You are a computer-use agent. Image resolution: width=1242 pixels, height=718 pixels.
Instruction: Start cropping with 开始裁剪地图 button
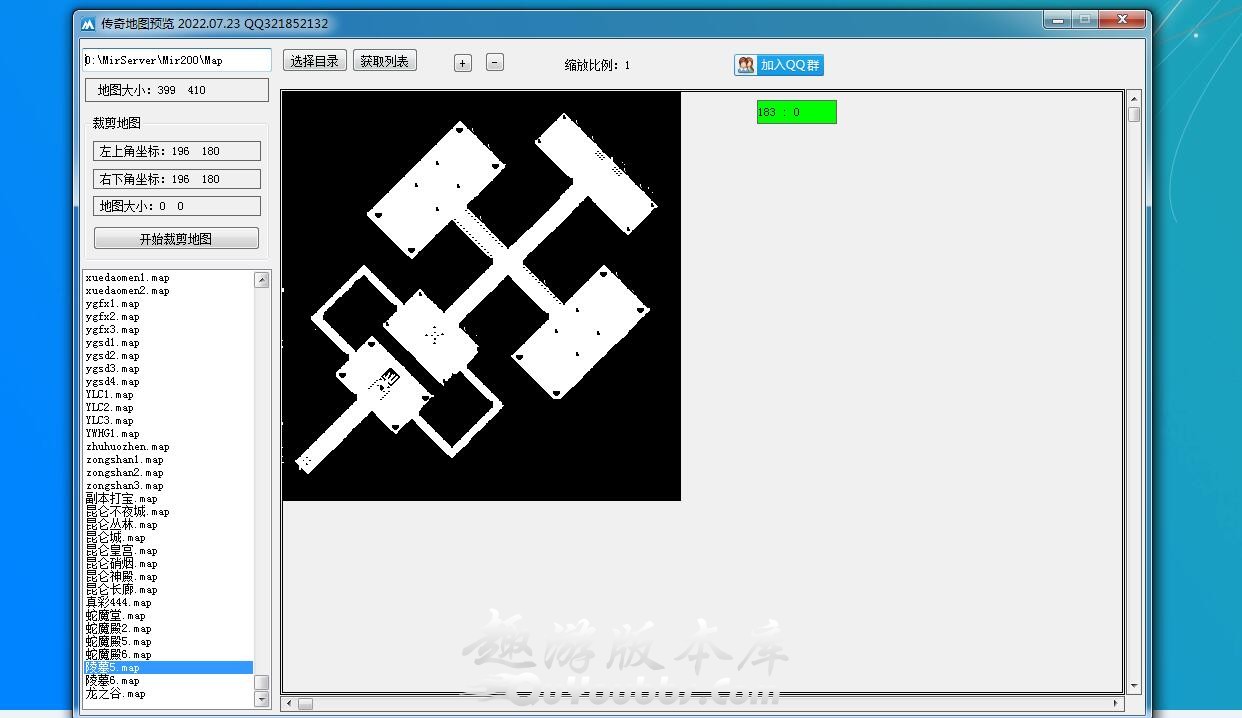(176, 239)
